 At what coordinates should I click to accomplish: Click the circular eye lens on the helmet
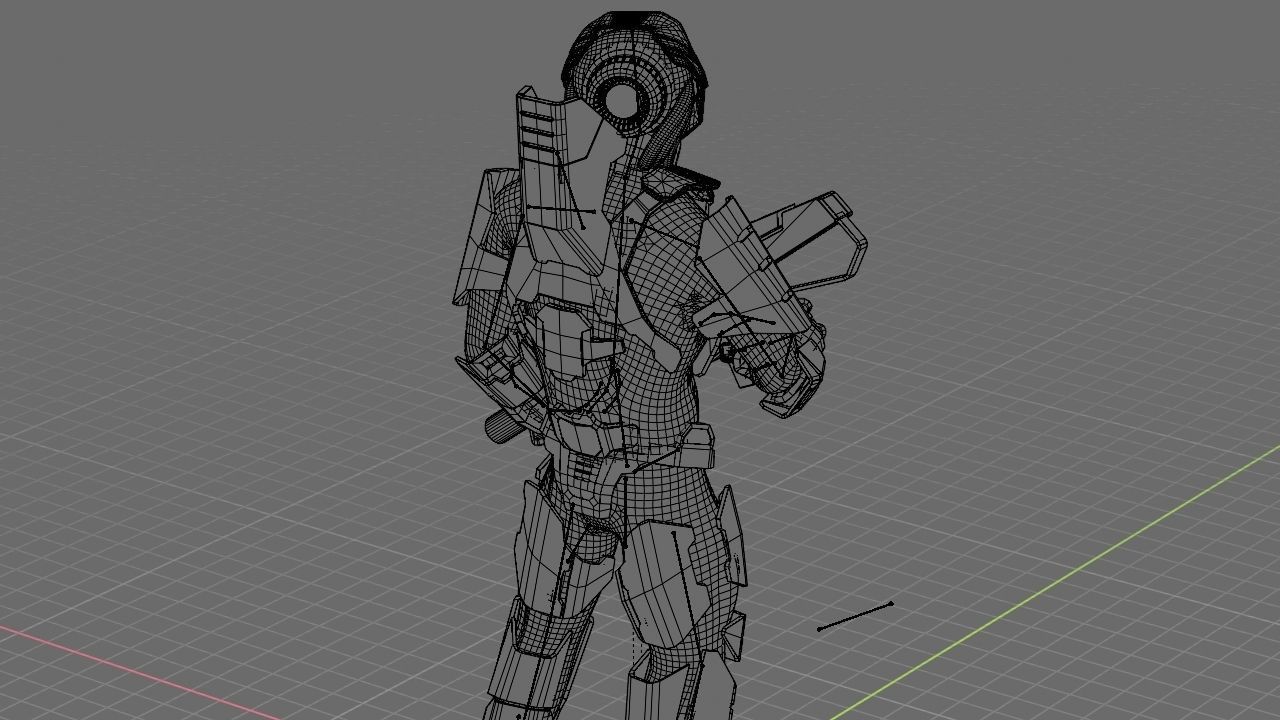tap(622, 100)
